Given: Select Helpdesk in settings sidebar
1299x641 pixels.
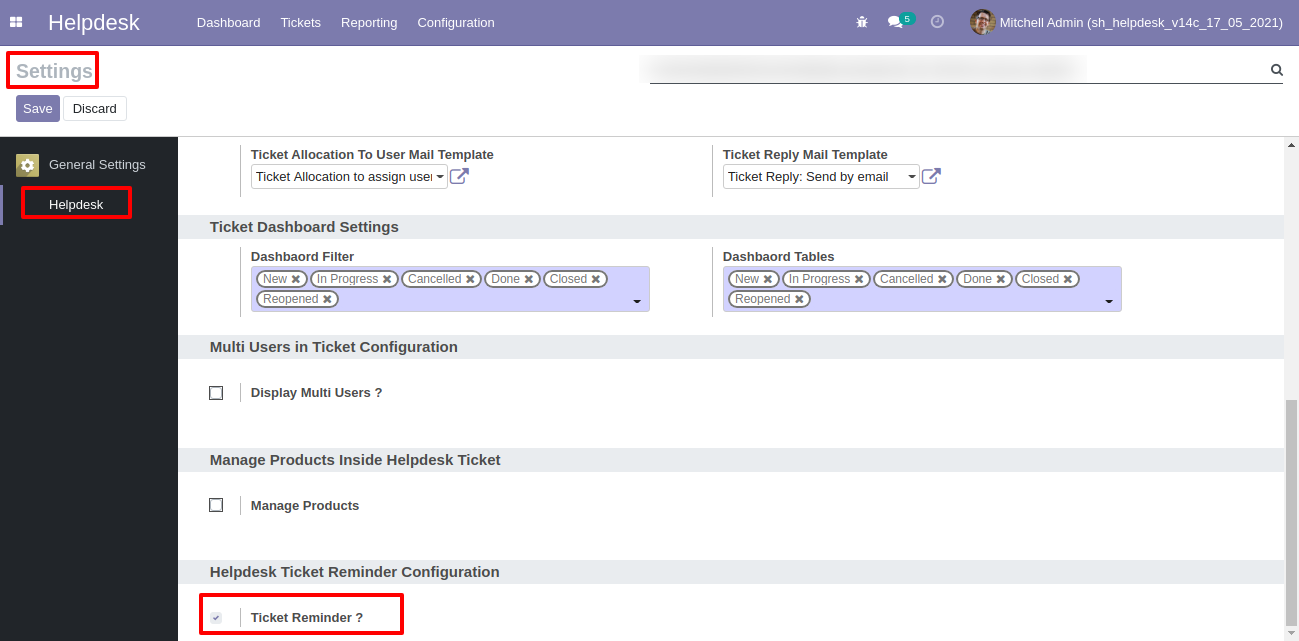Looking at the screenshot, I should click(x=76, y=205).
